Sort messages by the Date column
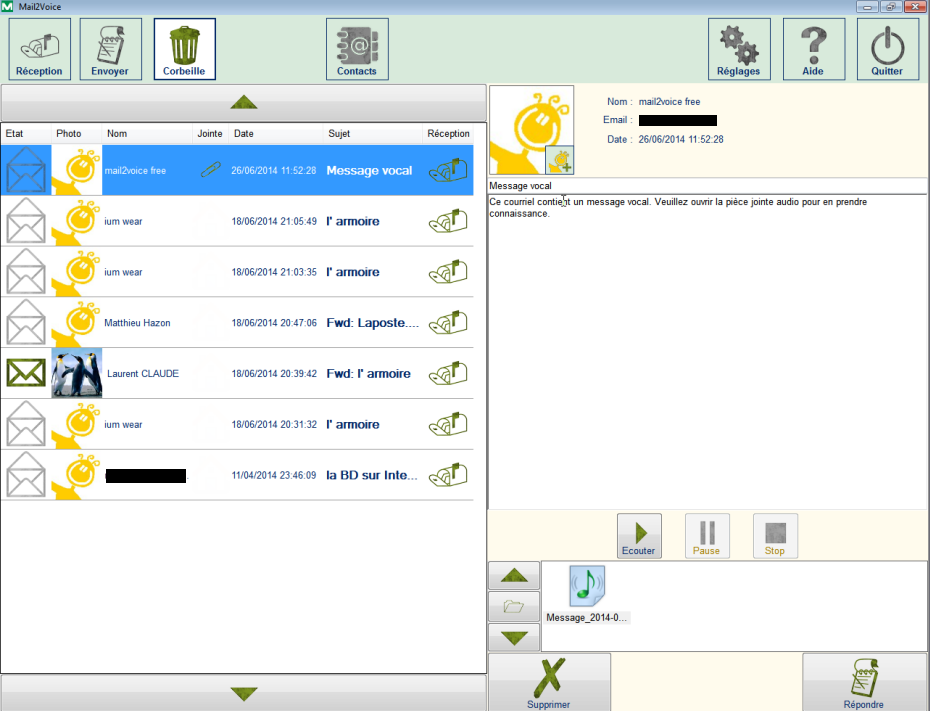The width and height of the screenshot is (930, 711). (x=276, y=134)
